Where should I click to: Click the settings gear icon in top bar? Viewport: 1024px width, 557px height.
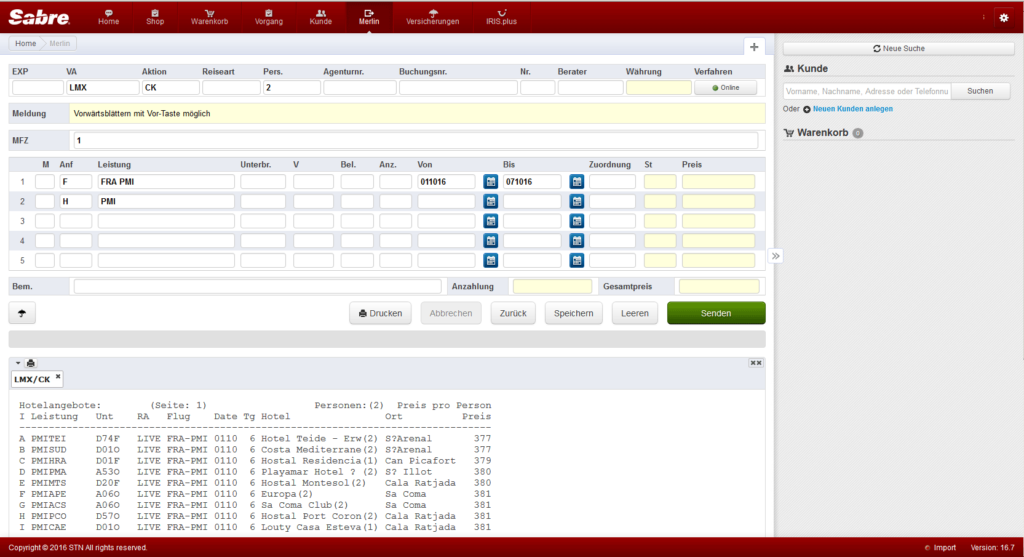point(1004,18)
